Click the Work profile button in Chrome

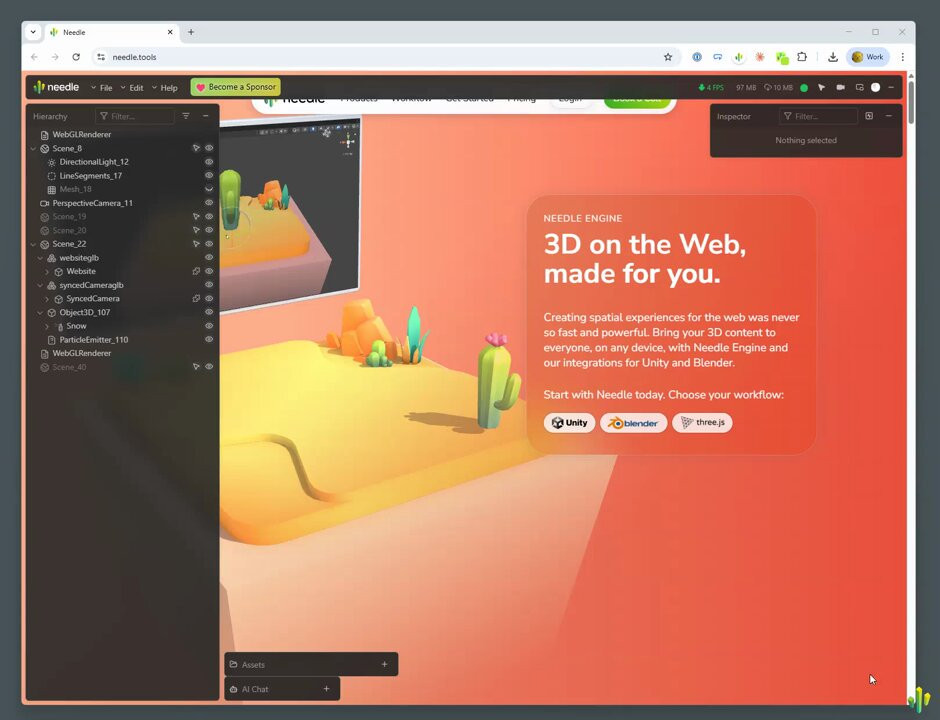867,57
